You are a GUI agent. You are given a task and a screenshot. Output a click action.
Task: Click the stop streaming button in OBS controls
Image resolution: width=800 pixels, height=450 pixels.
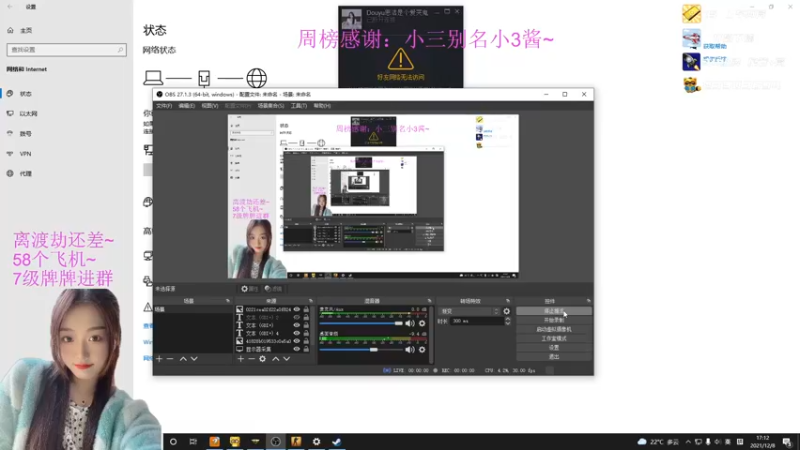click(554, 311)
